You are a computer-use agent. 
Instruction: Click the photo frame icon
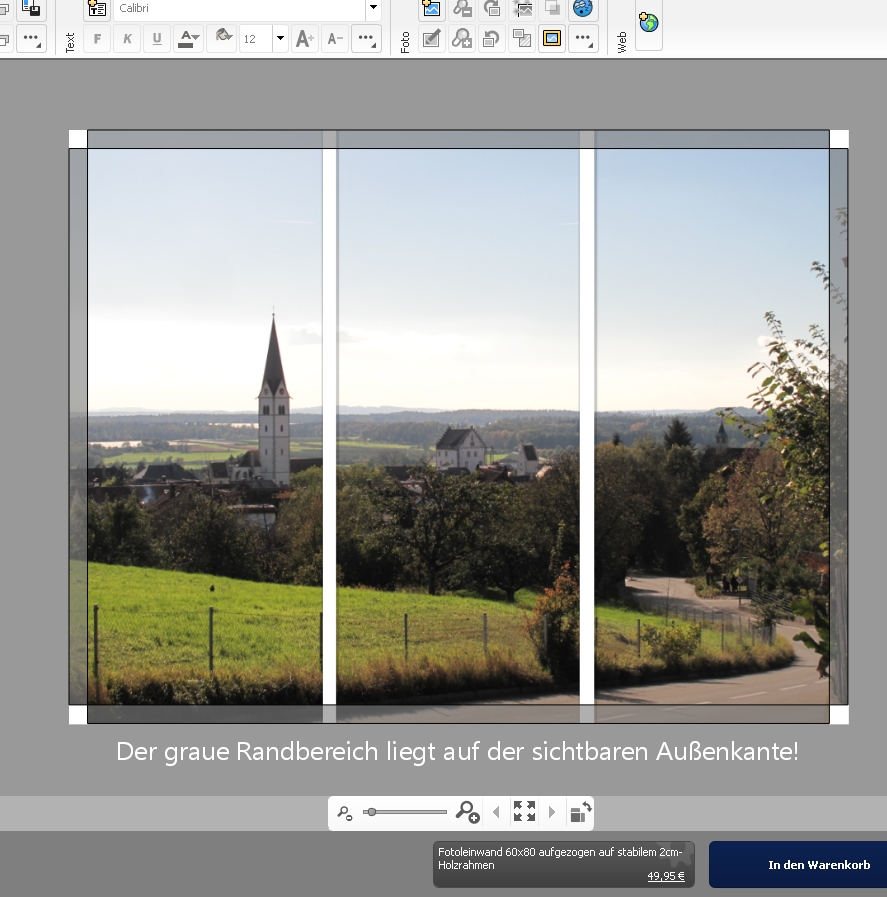coord(552,39)
